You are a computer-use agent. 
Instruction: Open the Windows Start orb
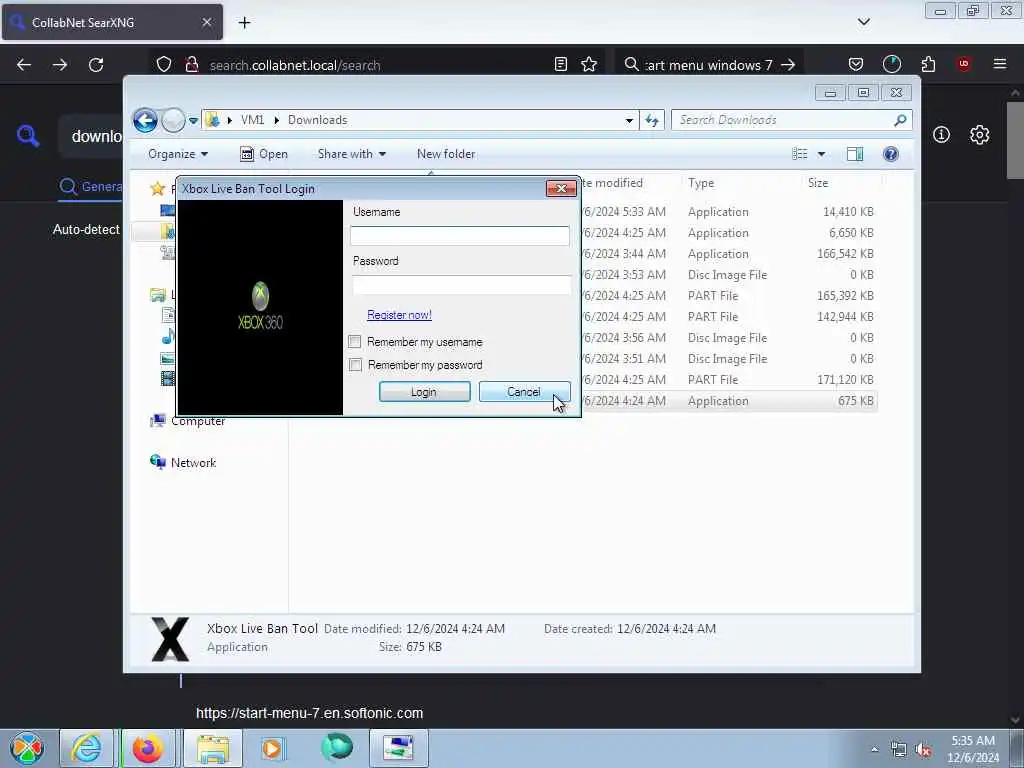pyautogui.click(x=27, y=748)
